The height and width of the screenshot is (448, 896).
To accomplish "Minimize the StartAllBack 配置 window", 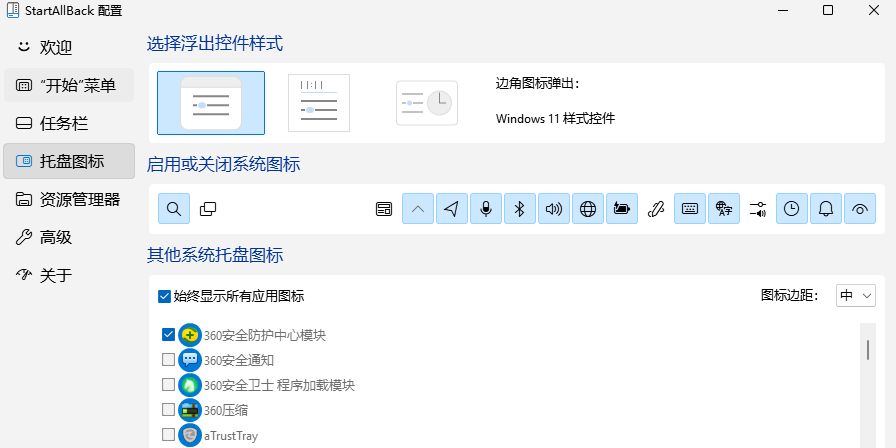I will coord(782,10).
